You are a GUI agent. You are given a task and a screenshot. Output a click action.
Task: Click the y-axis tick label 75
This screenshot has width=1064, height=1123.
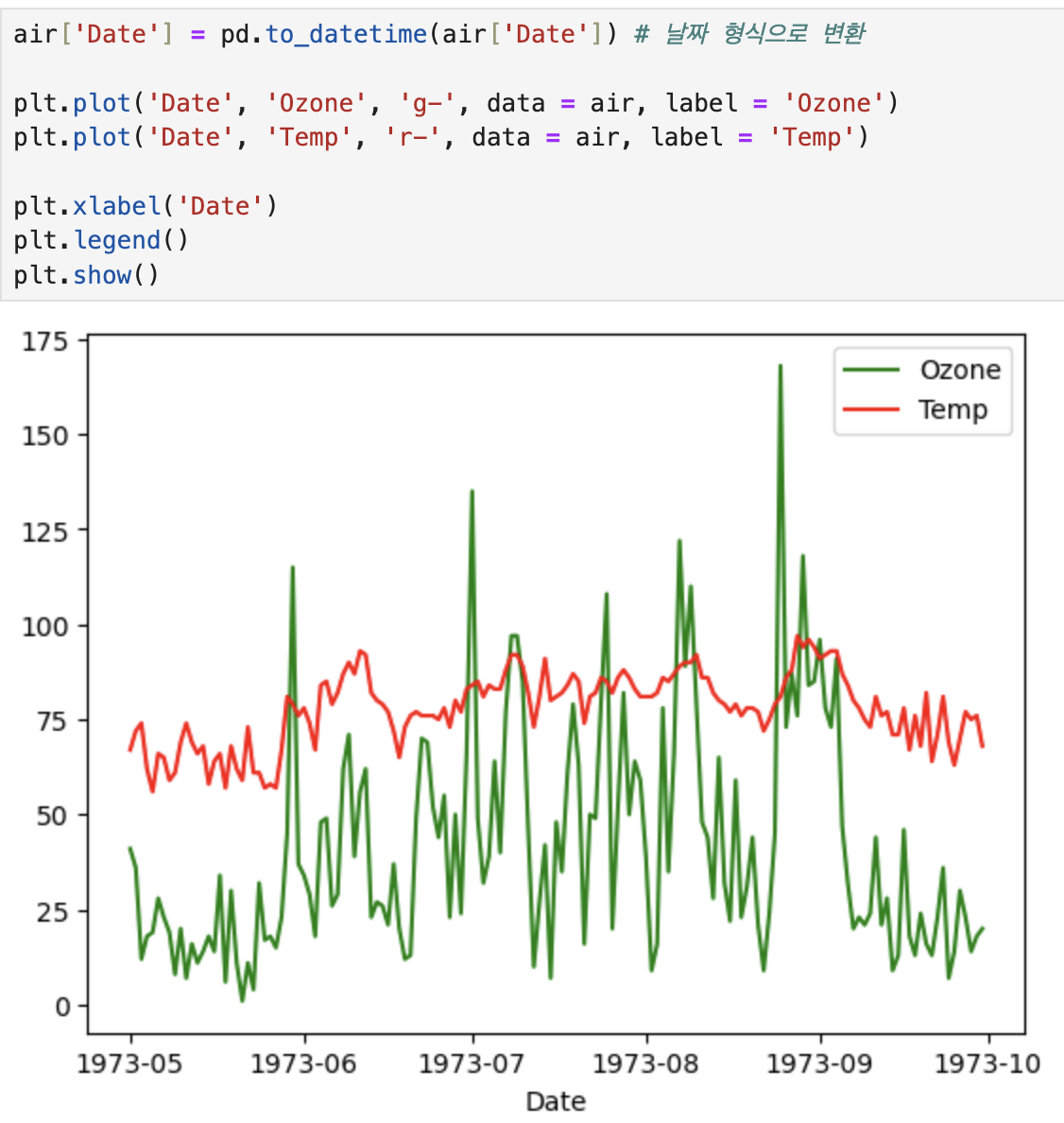pyautogui.click(x=52, y=721)
